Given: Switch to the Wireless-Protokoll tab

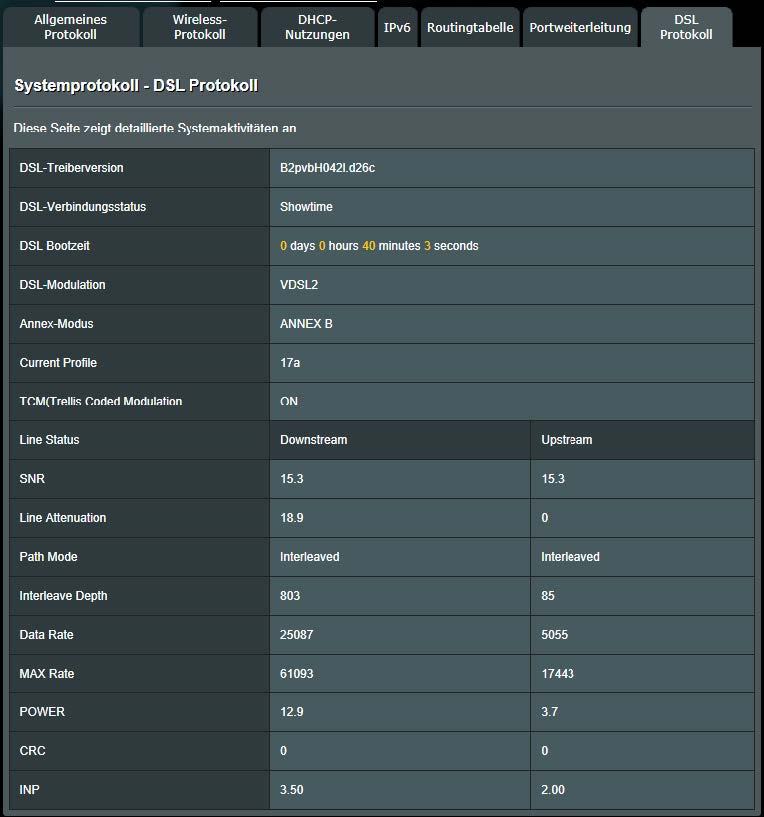Looking at the screenshot, I should (199, 27).
